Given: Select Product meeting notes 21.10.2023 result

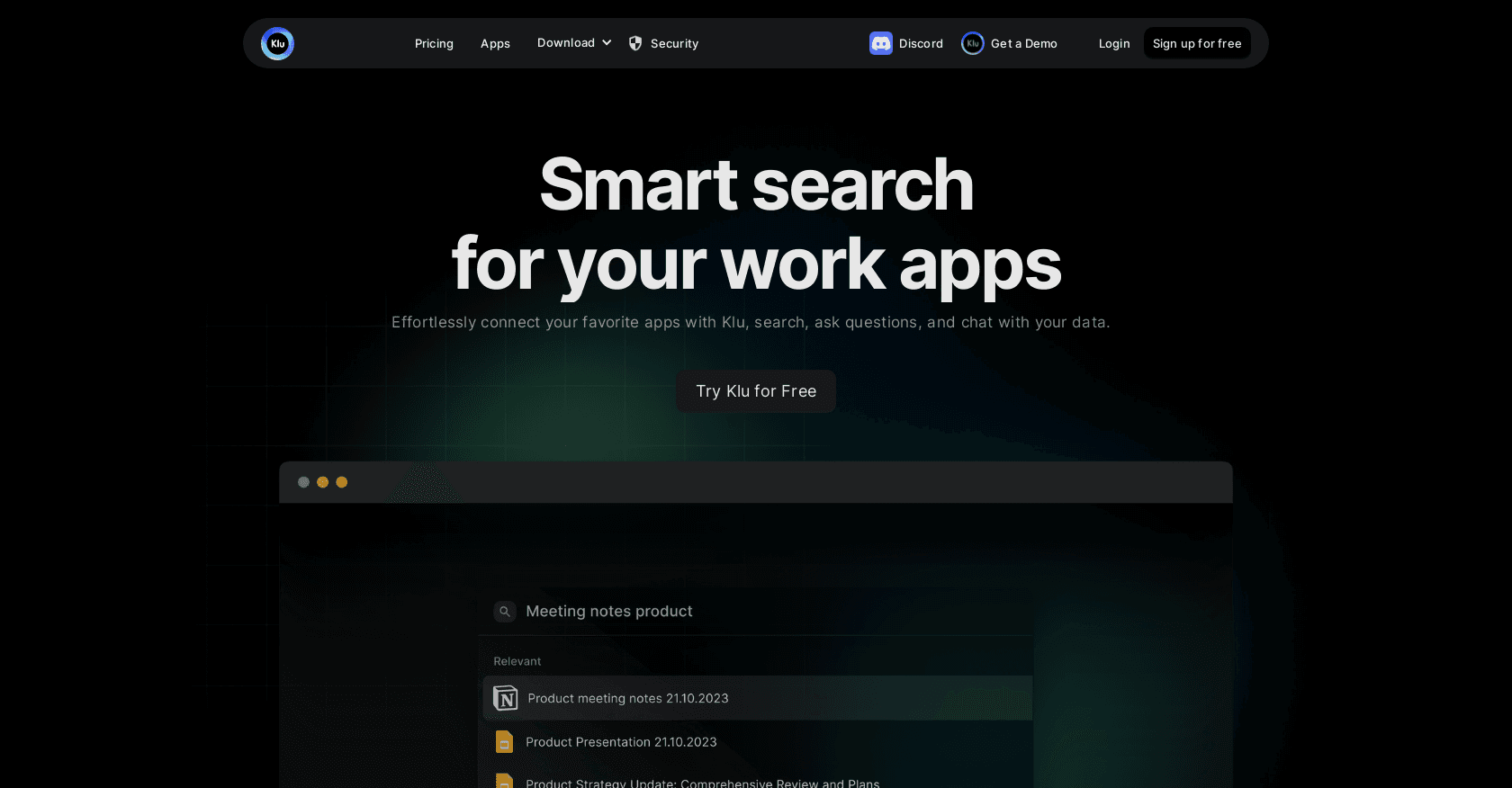Looking at the screenshot, I should pos(758,698).
